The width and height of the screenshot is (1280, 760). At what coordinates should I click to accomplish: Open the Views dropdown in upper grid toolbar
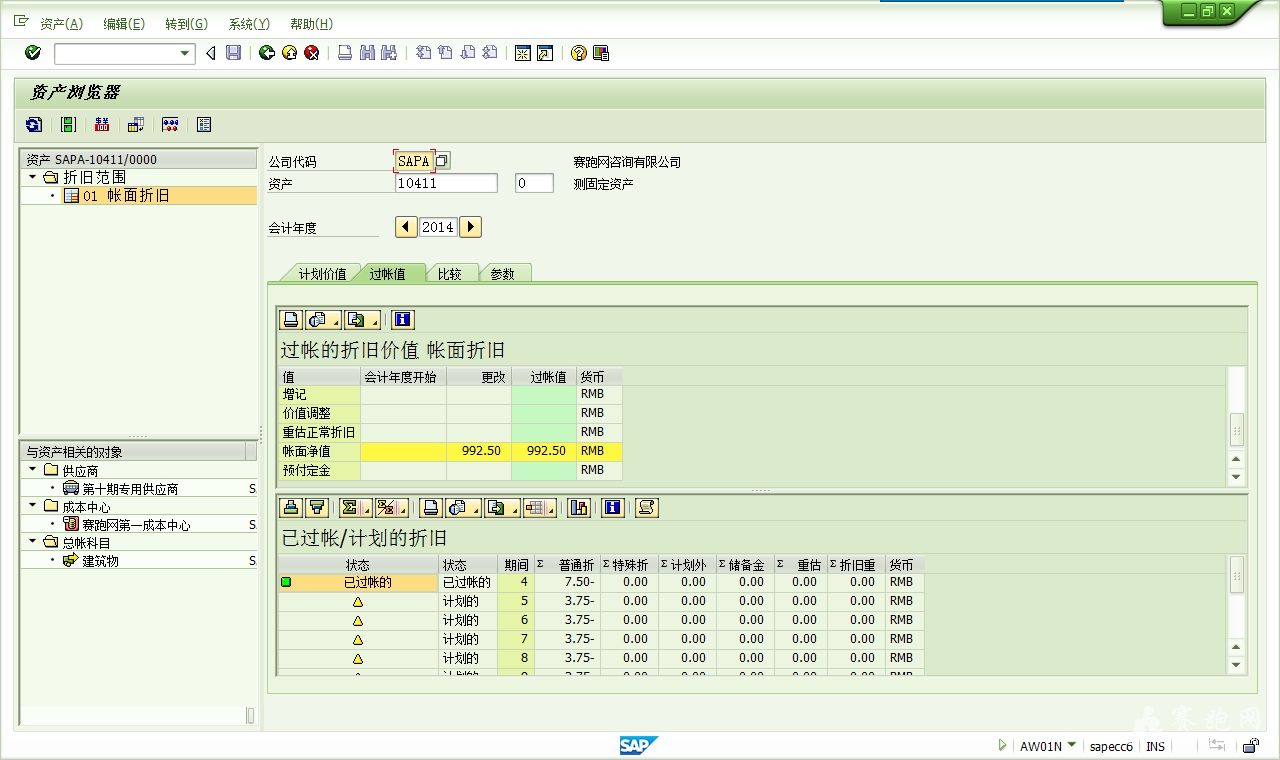[x=322, y=320]
